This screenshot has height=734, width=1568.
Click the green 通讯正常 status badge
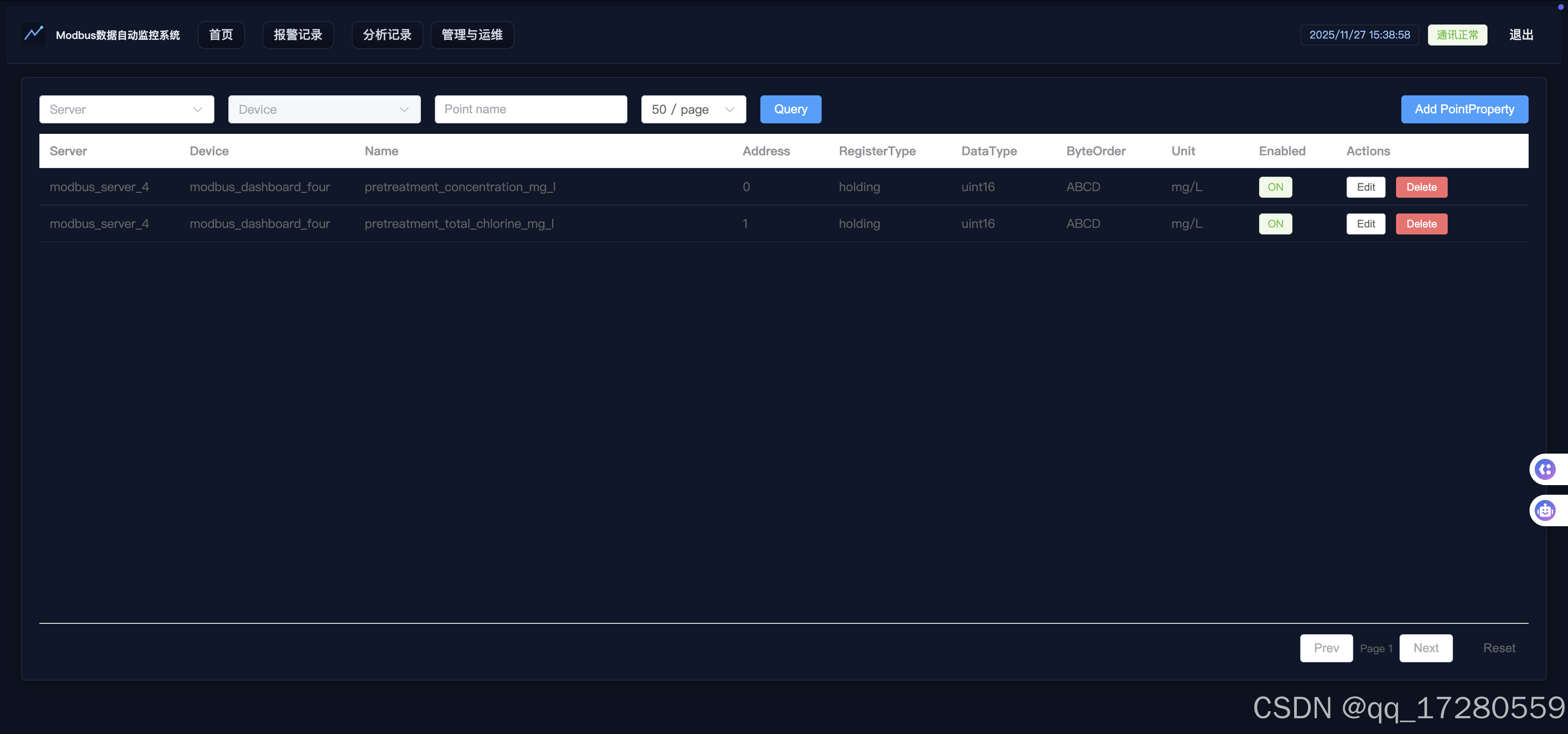(x=1457, y=35)
